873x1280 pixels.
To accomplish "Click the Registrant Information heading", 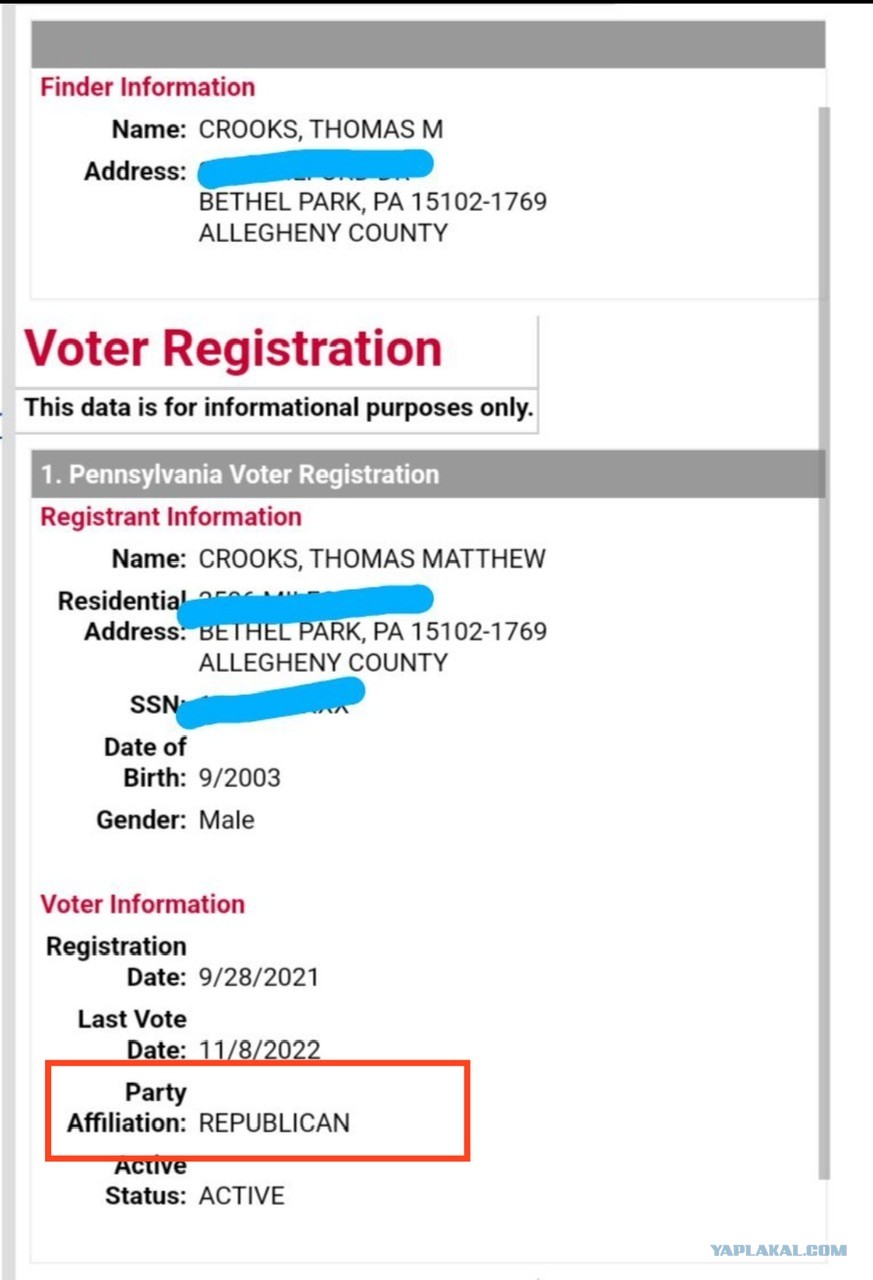I will (170, 517).
